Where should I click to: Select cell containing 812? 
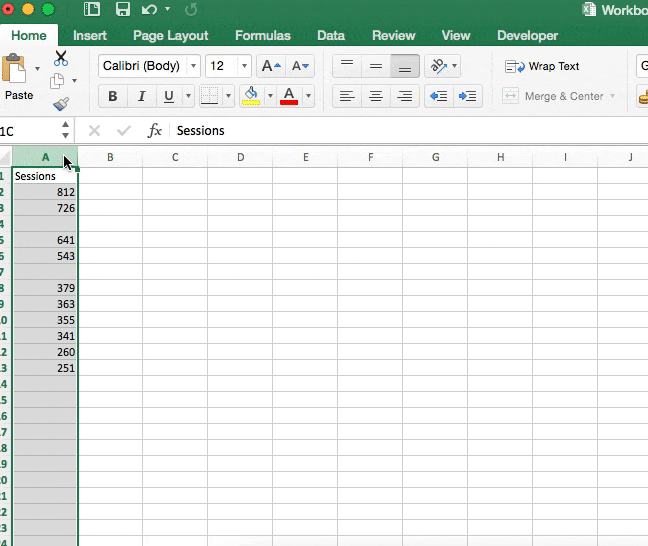pyautogui.click(x=45, y=192)
